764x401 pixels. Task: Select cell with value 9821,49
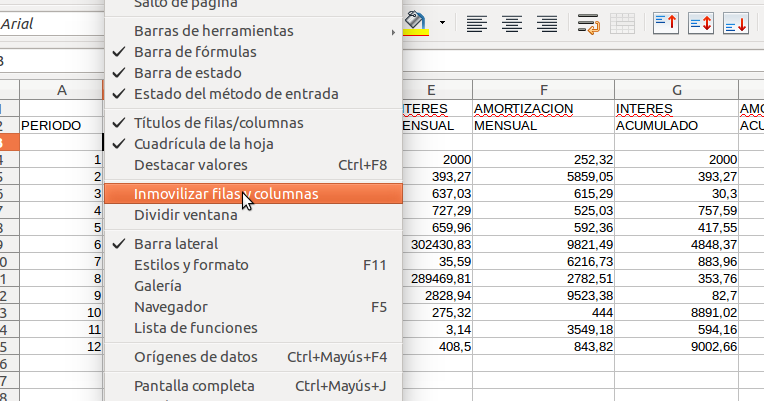pos(544,245)
